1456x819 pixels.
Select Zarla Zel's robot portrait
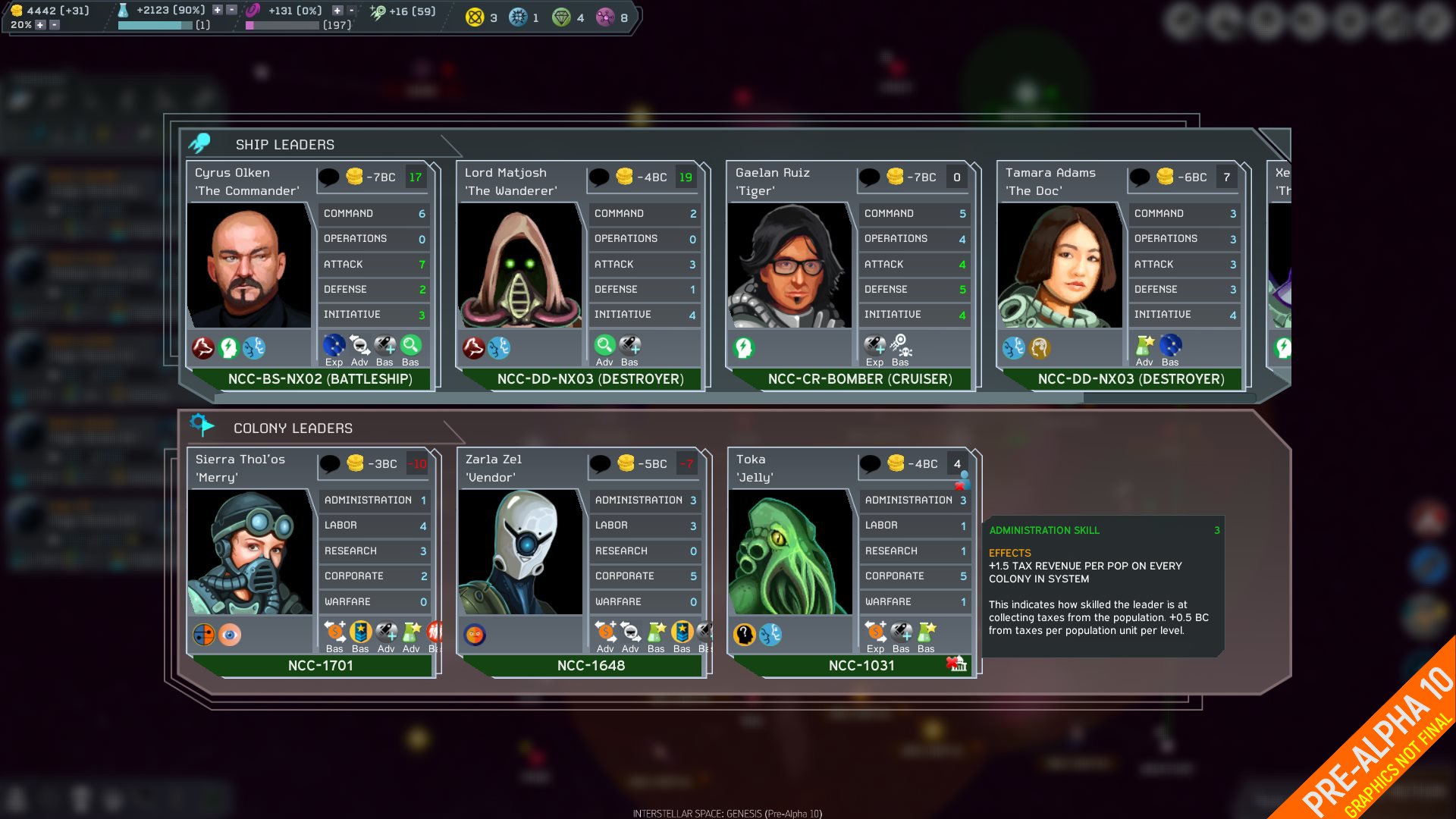pyautogui.click(x=519, y=552)
